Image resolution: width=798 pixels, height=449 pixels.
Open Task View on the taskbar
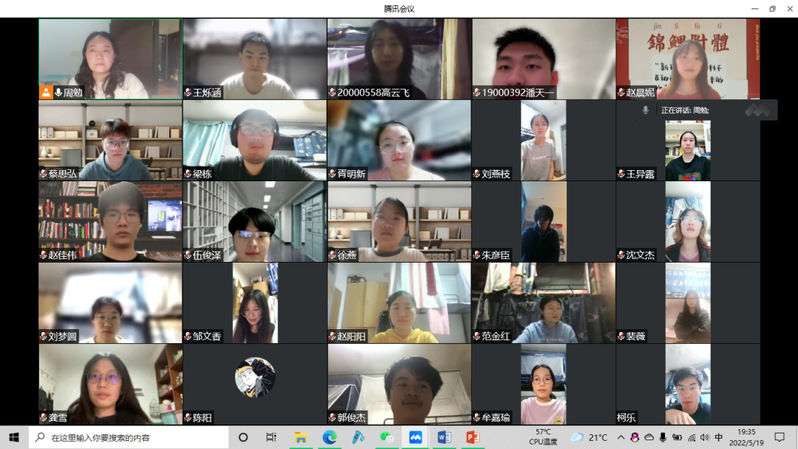pyautogui.click(x=271, y=437)
